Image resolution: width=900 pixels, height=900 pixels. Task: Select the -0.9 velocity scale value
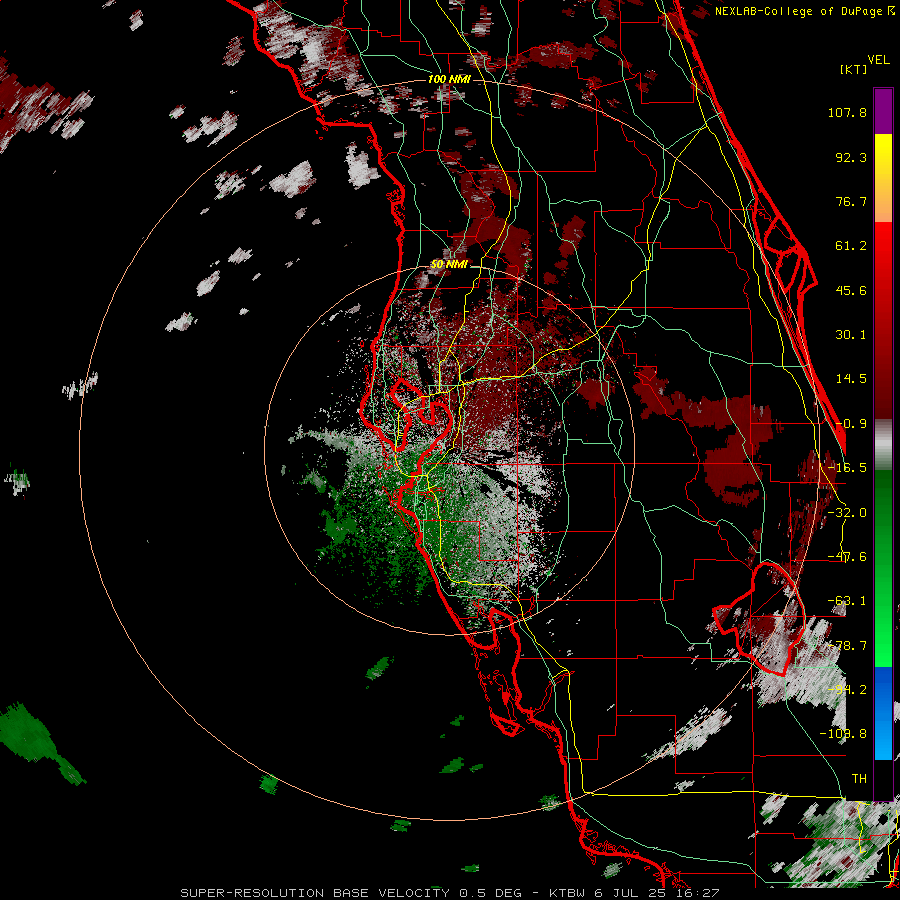tap(851, 424)
